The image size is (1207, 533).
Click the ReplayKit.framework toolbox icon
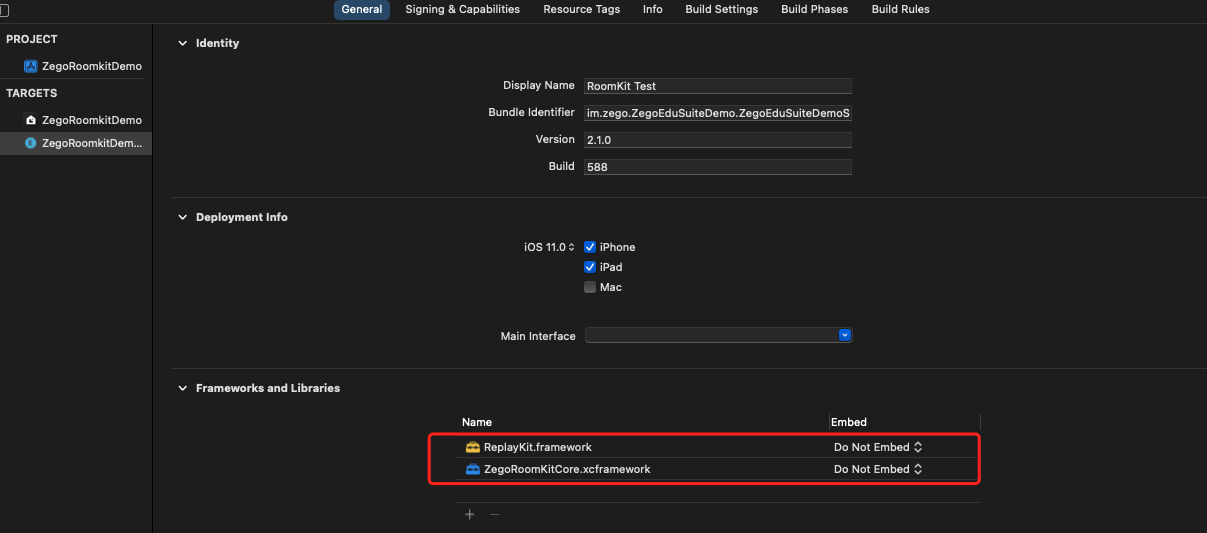473,447
